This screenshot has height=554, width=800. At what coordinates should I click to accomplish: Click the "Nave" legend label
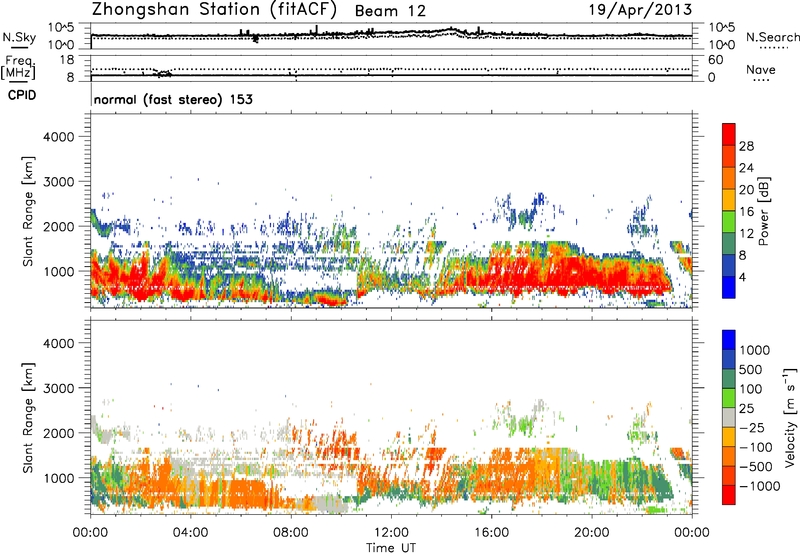point(761,69)
